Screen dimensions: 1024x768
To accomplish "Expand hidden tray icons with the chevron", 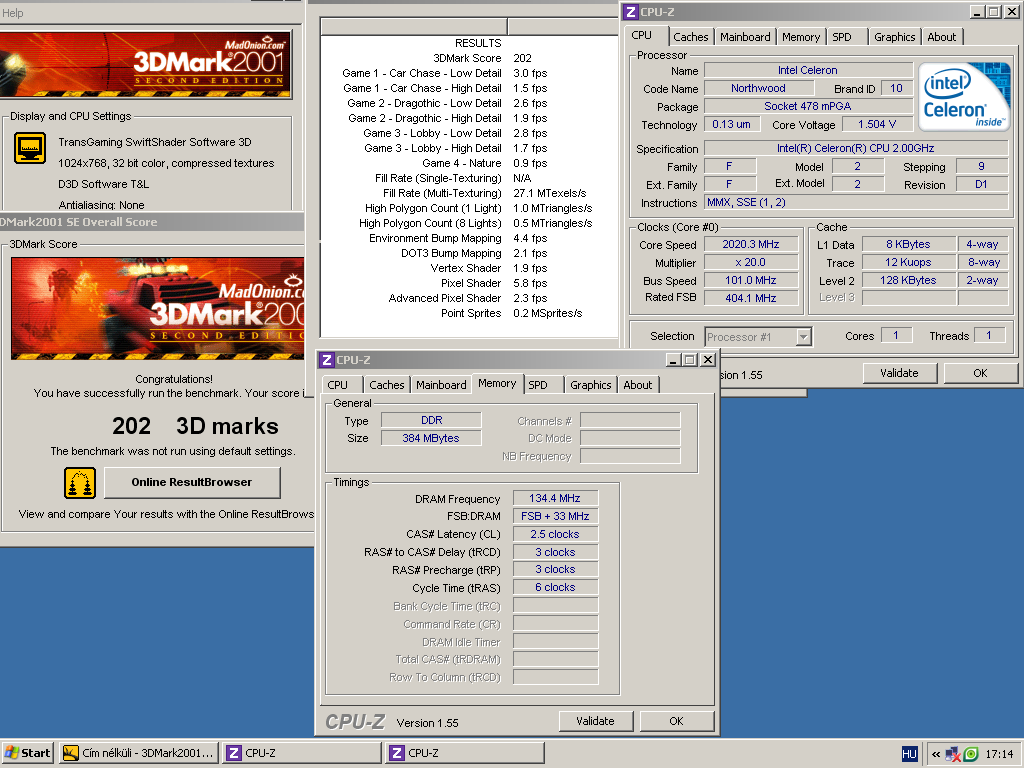I will (936, 754).
